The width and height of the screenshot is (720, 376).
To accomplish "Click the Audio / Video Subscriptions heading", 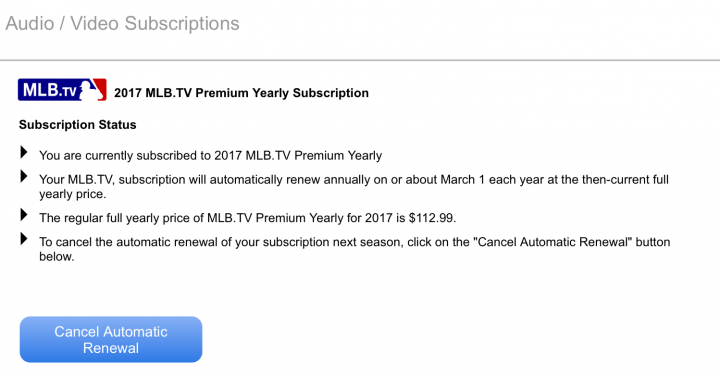I will point(122,23).
